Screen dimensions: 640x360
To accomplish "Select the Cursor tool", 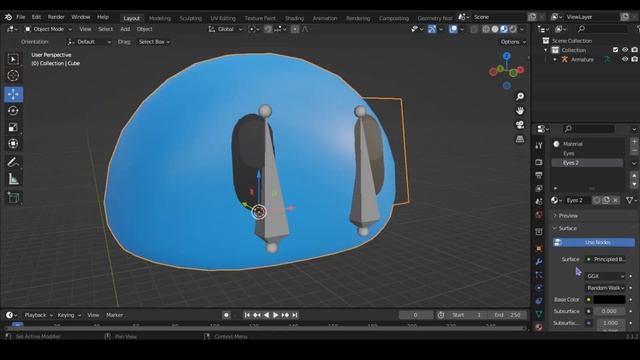I will [13, 76].
